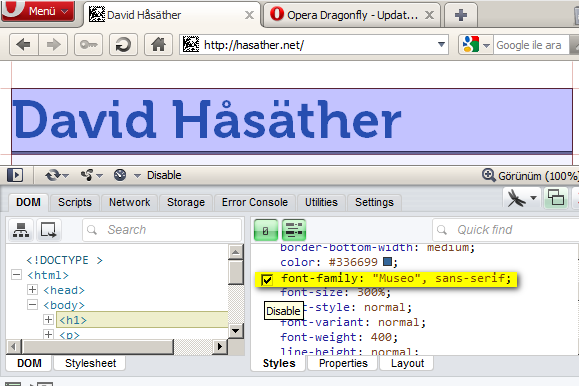Collapse the <html> node

pos(16,274)
